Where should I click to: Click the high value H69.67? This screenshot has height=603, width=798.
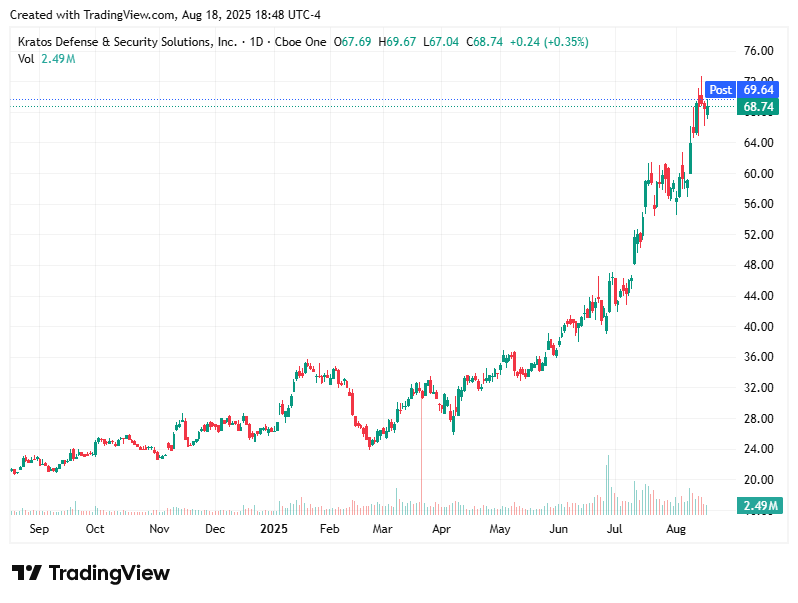397,42
